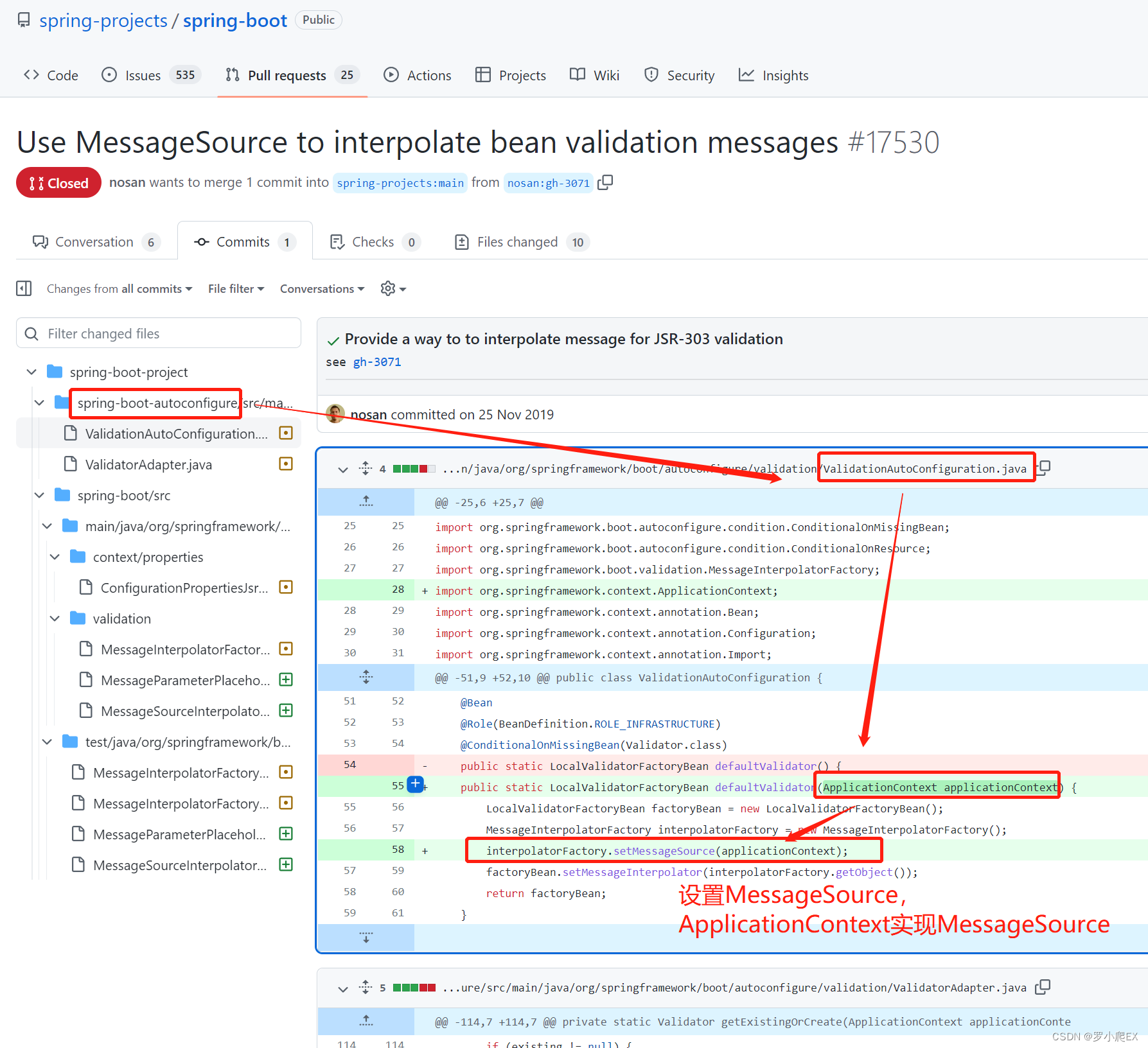The image size is (1148, 1048).
Task: Copy the ValidationAutoConfiguration.java file path
Action: pos(1043,467)
